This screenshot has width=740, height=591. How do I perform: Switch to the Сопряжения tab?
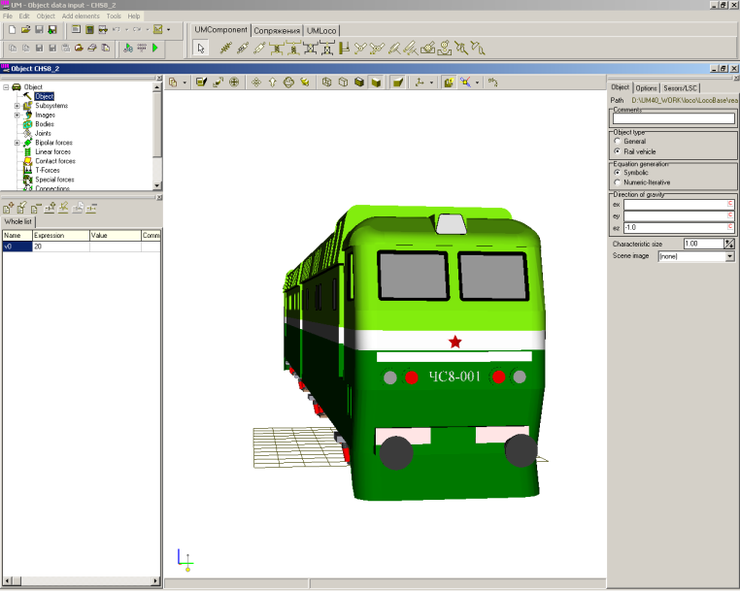click(277, 31)
